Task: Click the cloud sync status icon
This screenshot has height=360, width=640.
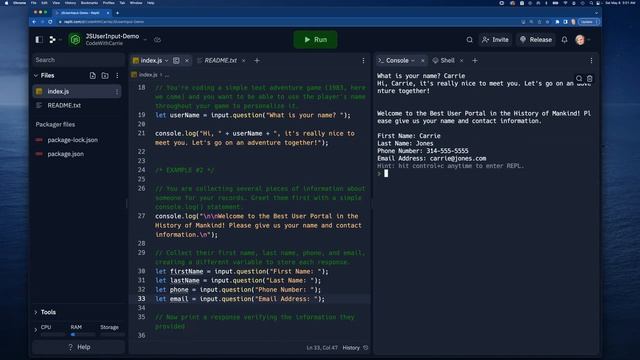Action: 157,40
